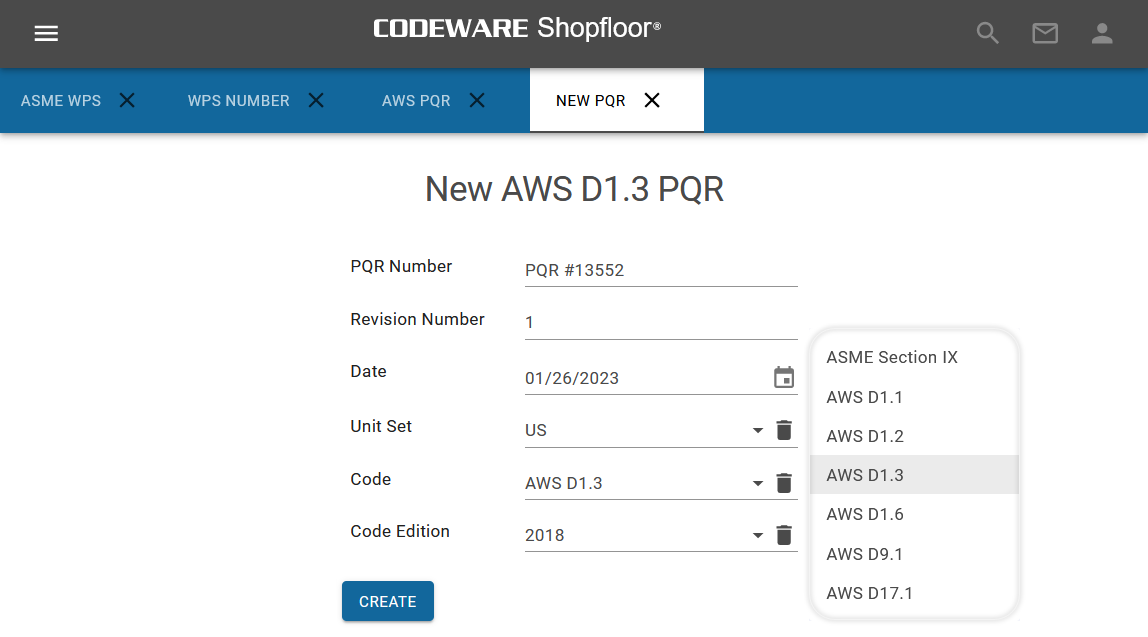Viewport: 1148px width, 637px height.
Task: Close the ASME WPS tab
Action: pyautogui.click(x=127, y=100)
